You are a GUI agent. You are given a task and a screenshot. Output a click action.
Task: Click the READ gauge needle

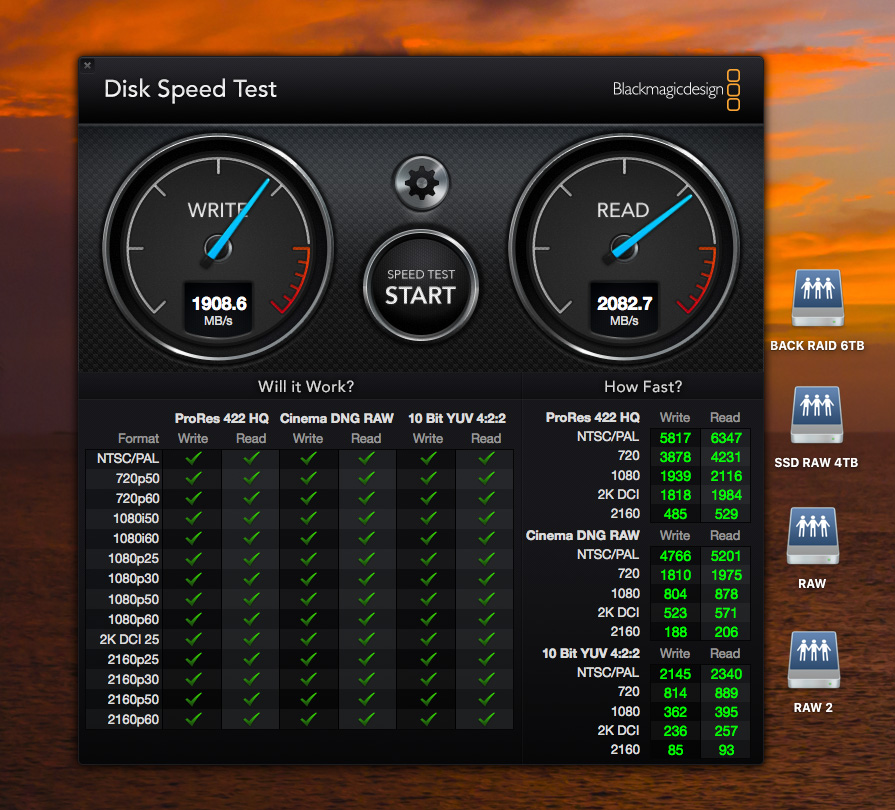650,227
